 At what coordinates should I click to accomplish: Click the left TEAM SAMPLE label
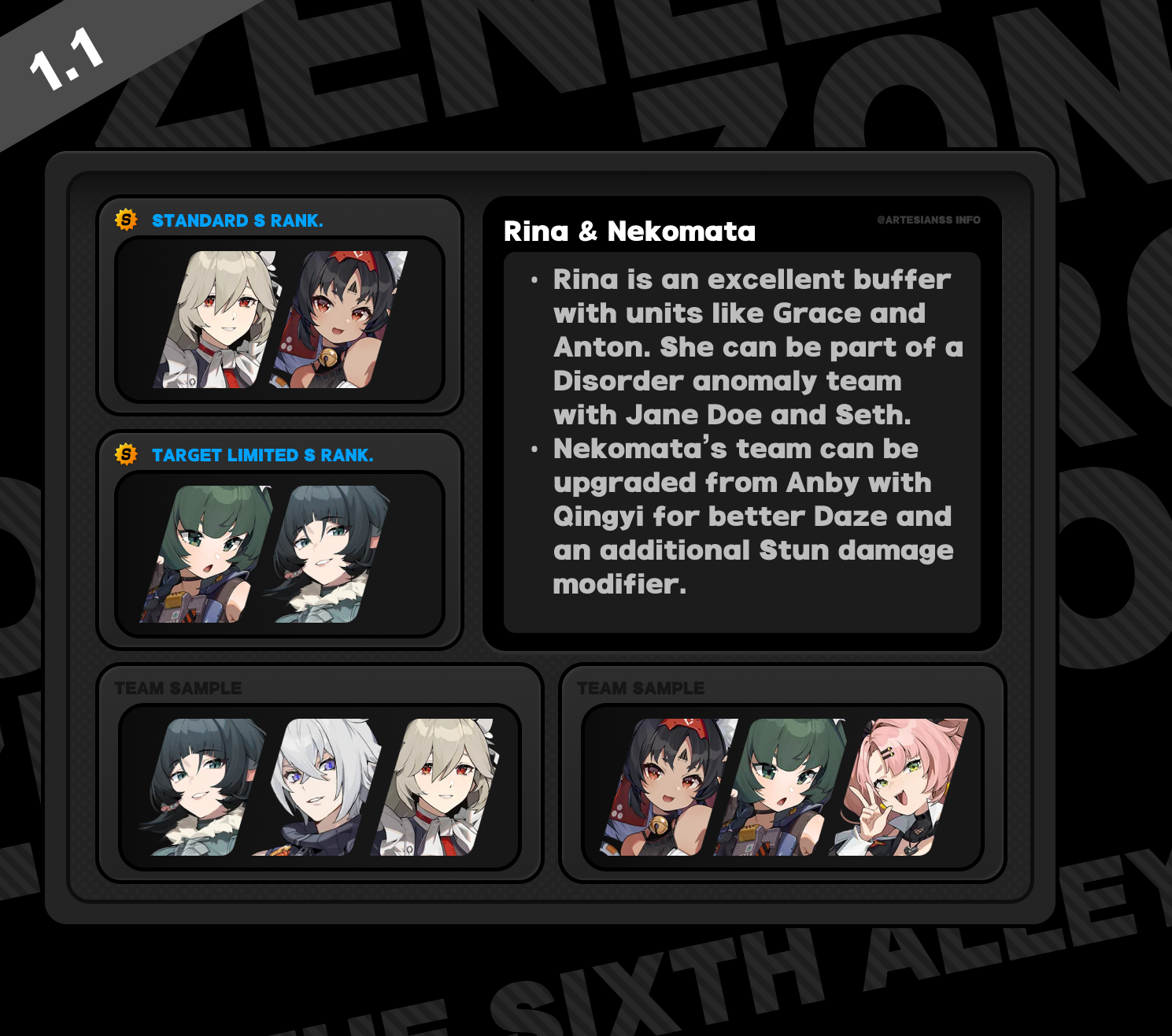tap(178, 688)
